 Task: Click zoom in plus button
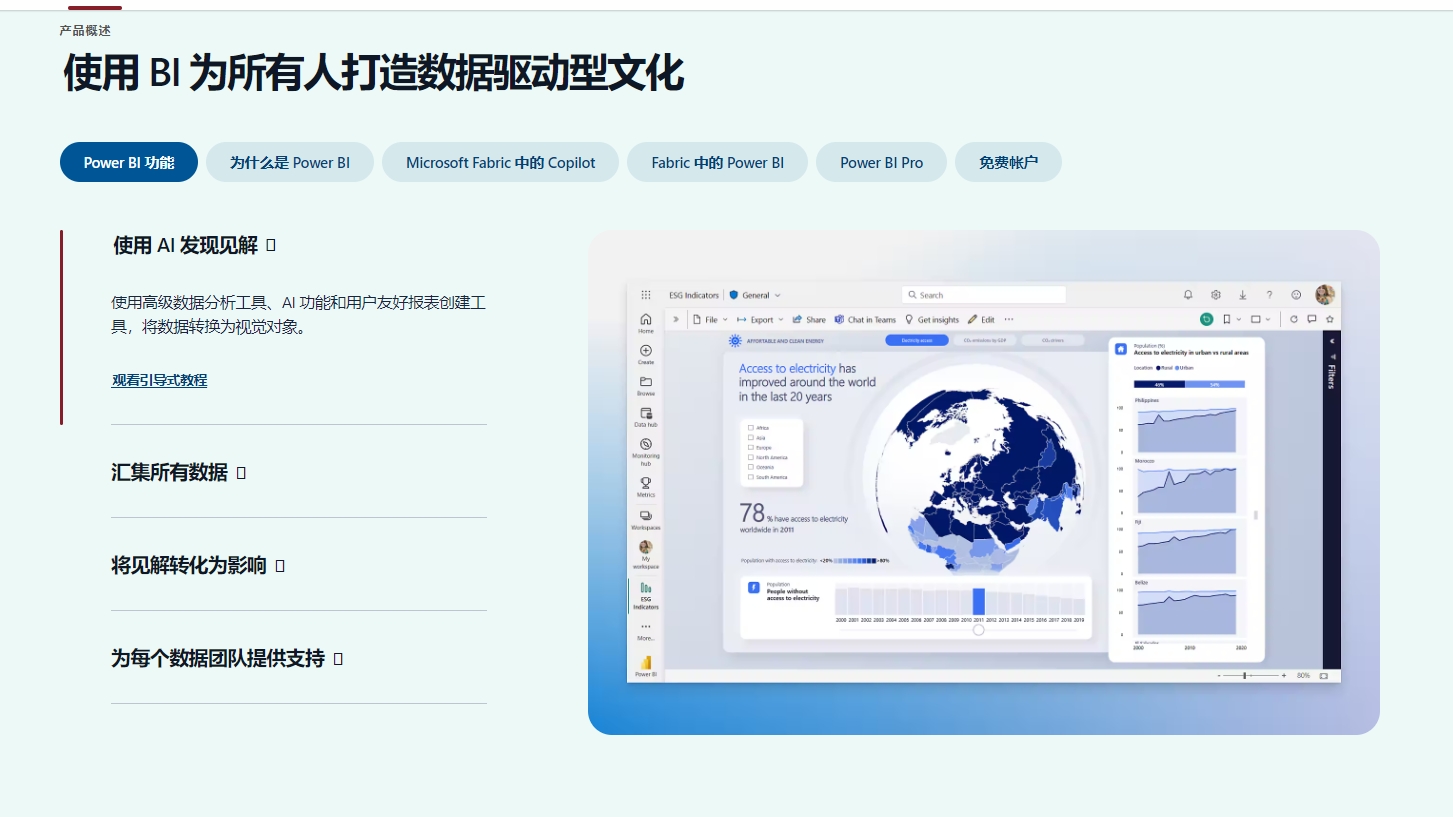(1284, 676)
